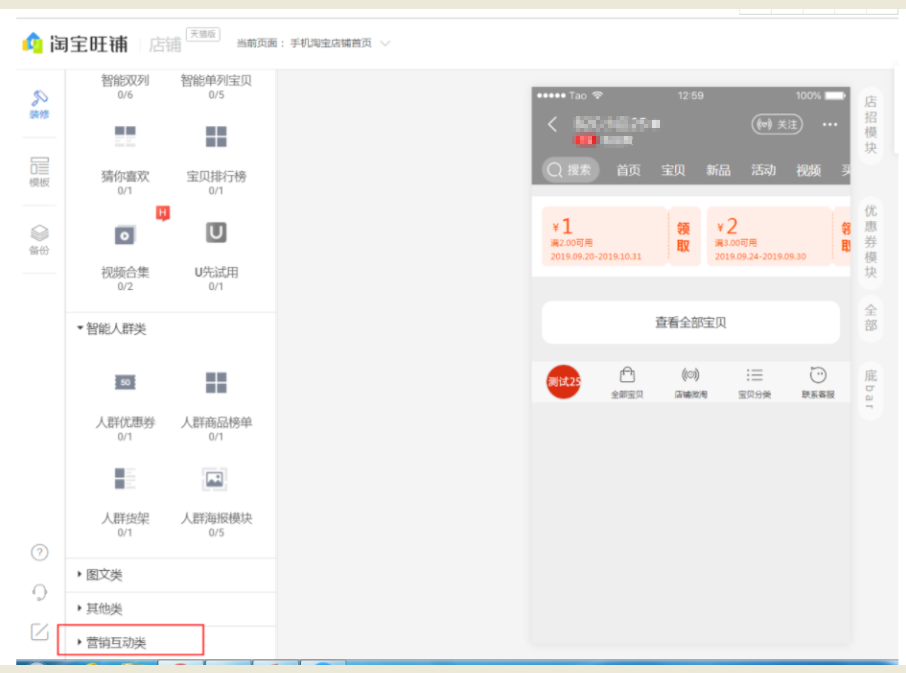Click the 查看全部宝贝 button
This screenshot has height=673, width=906.
[x=690, y=322]
